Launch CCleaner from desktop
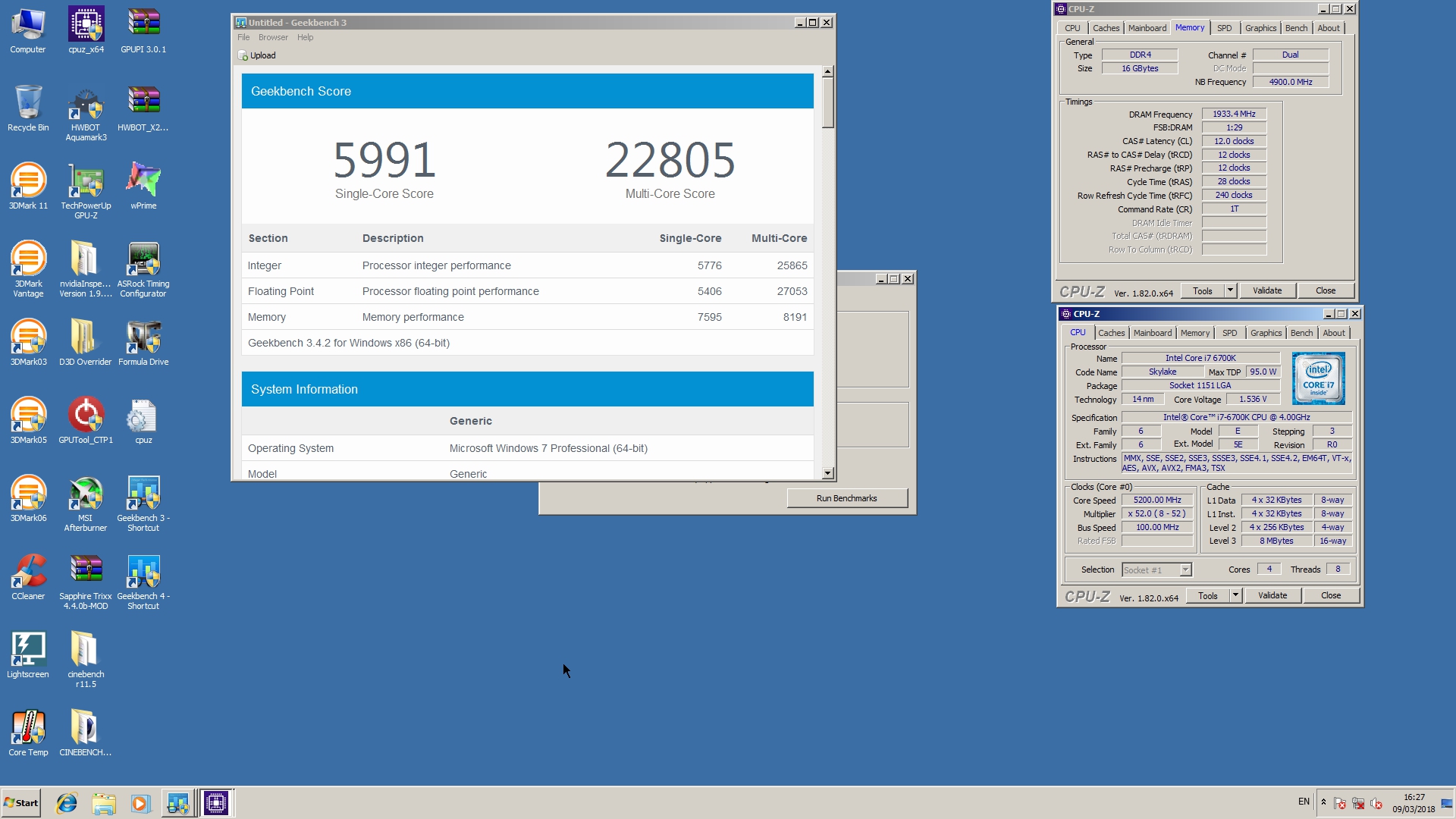This screenshot has width=1456, height=819. [28, 577]
